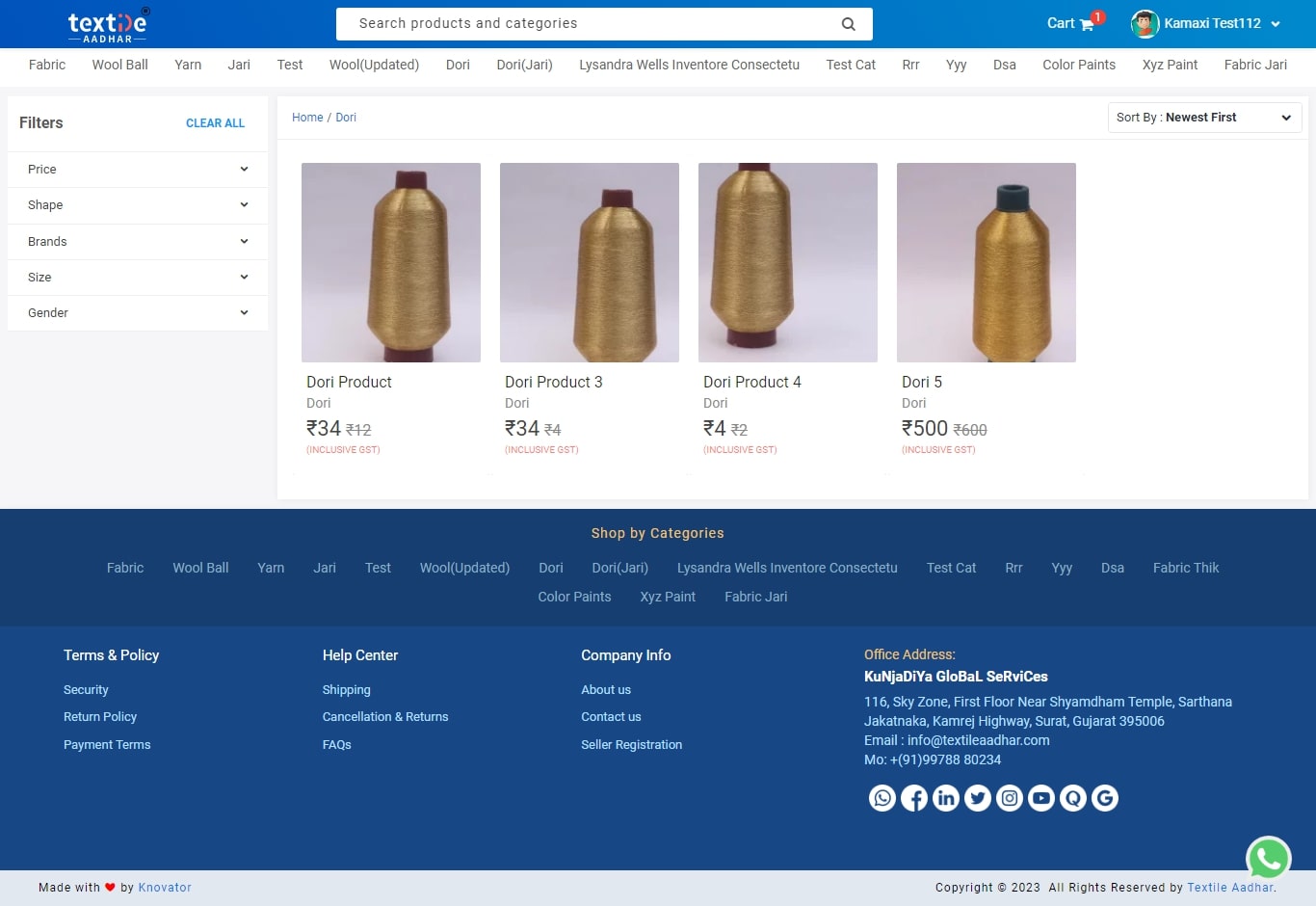
Task: Click the CLEAR ALL filters link
Action: [x=215, y=123]
